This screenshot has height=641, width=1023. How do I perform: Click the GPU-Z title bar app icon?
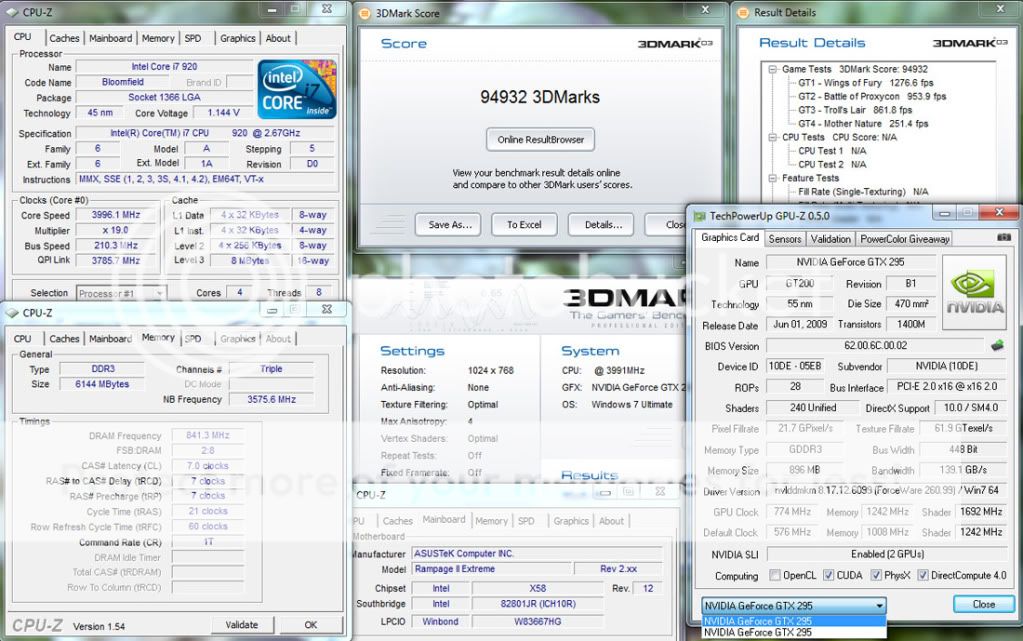pos(700,215)
